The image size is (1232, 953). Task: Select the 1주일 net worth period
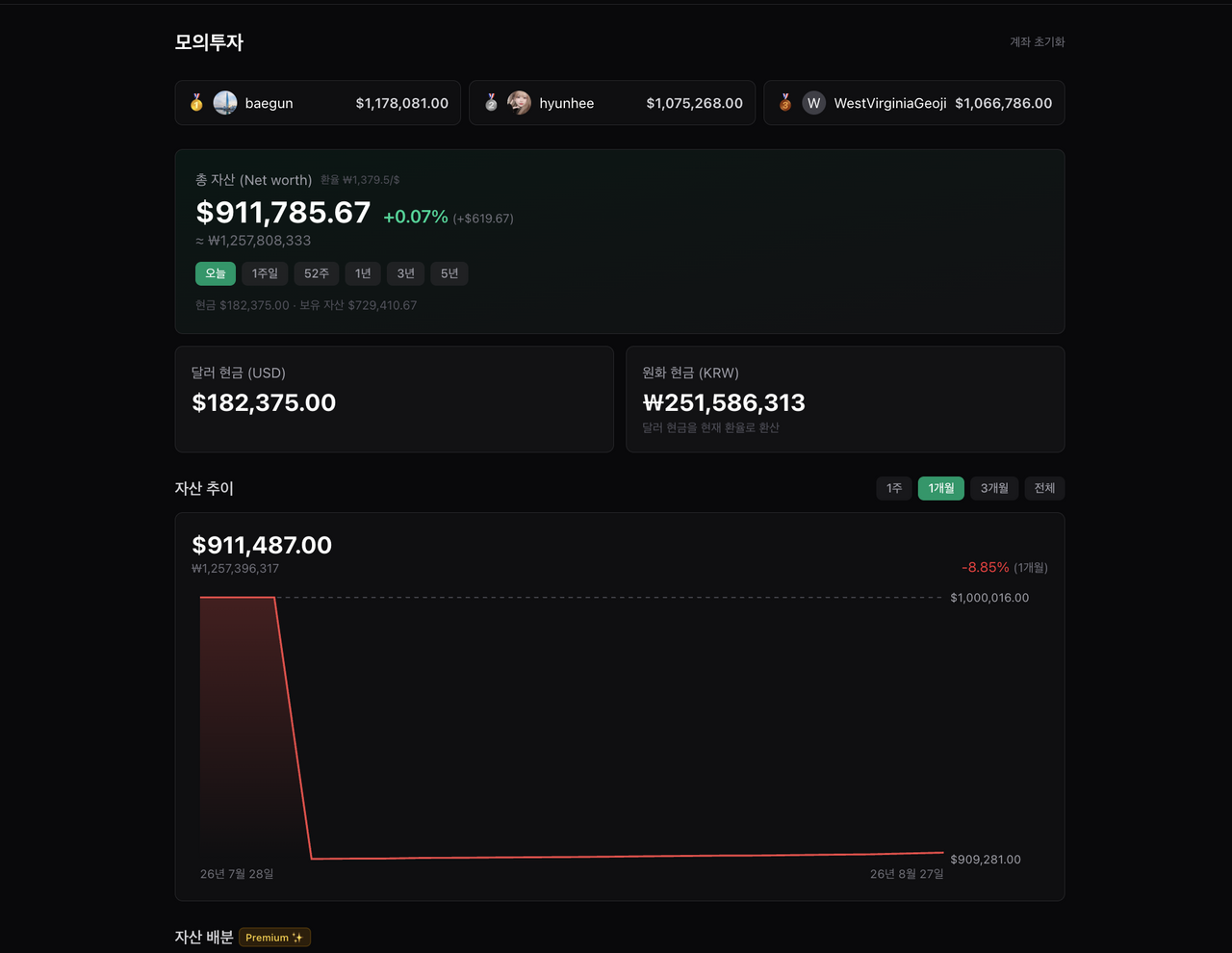coord(265,273)
